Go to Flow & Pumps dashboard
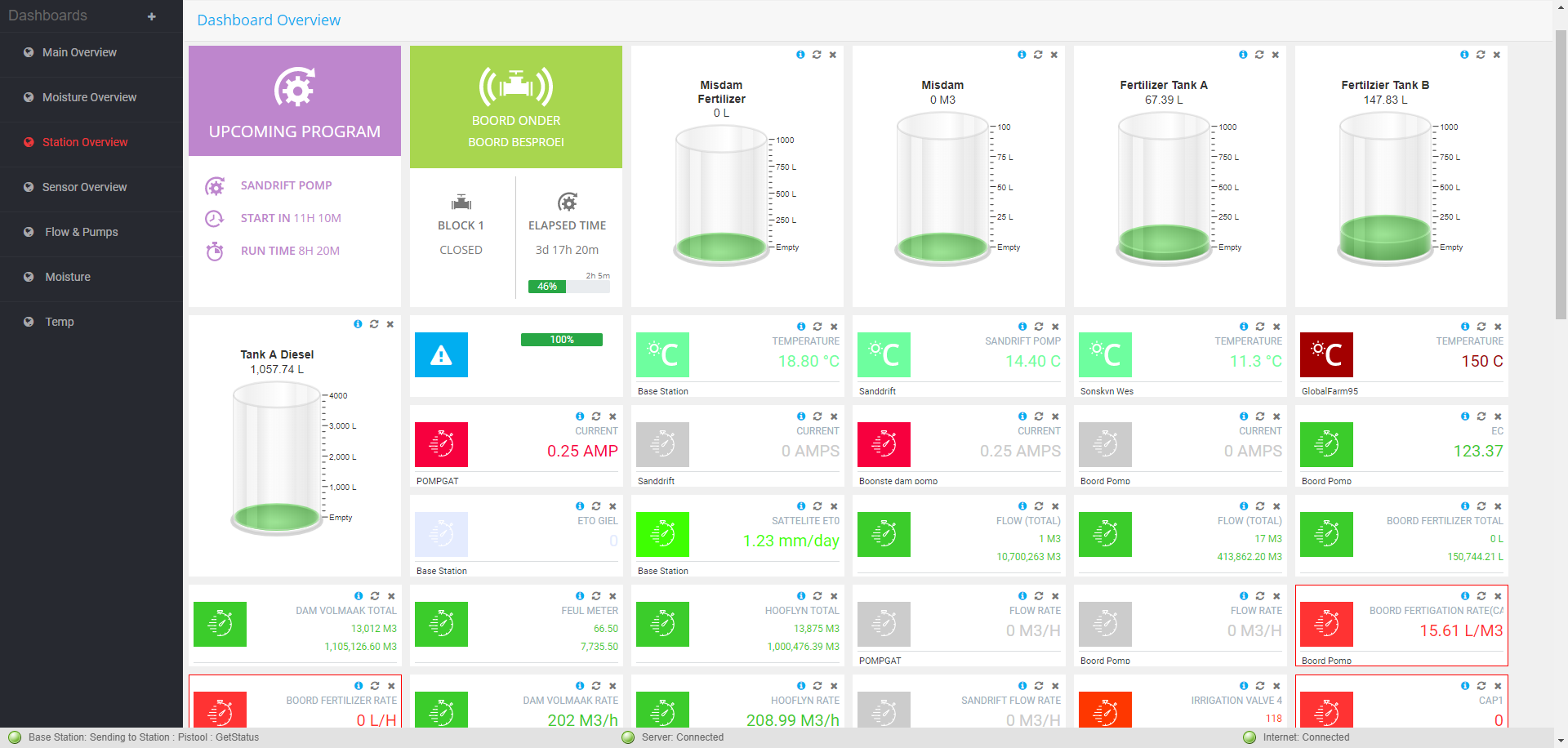Viewport: 1568px width, 748px height. [82, 232]
